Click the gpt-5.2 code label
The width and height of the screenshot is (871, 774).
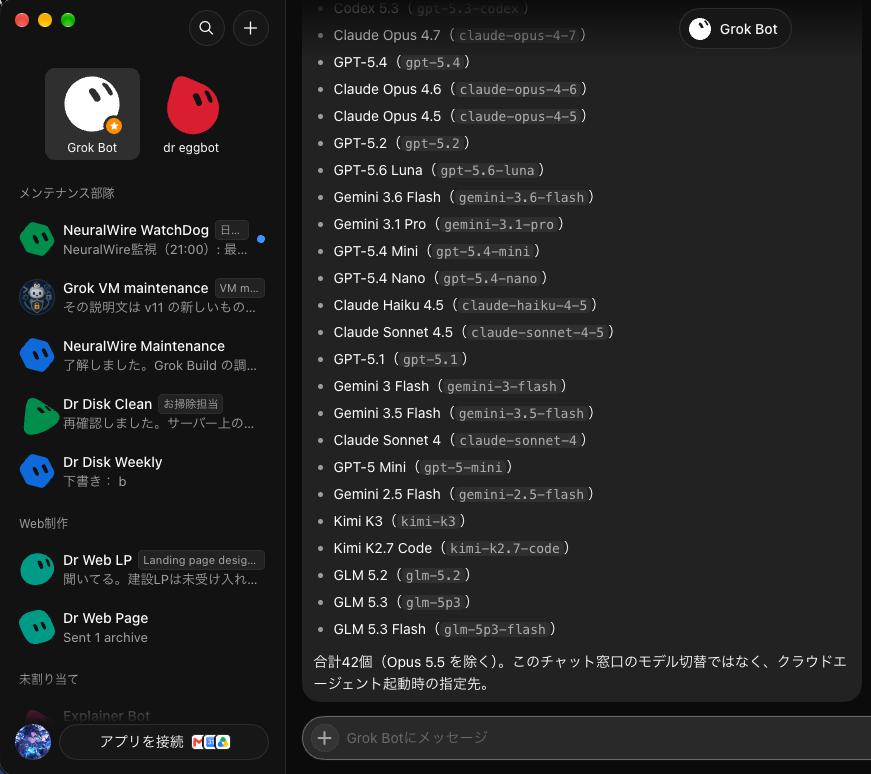432,143
